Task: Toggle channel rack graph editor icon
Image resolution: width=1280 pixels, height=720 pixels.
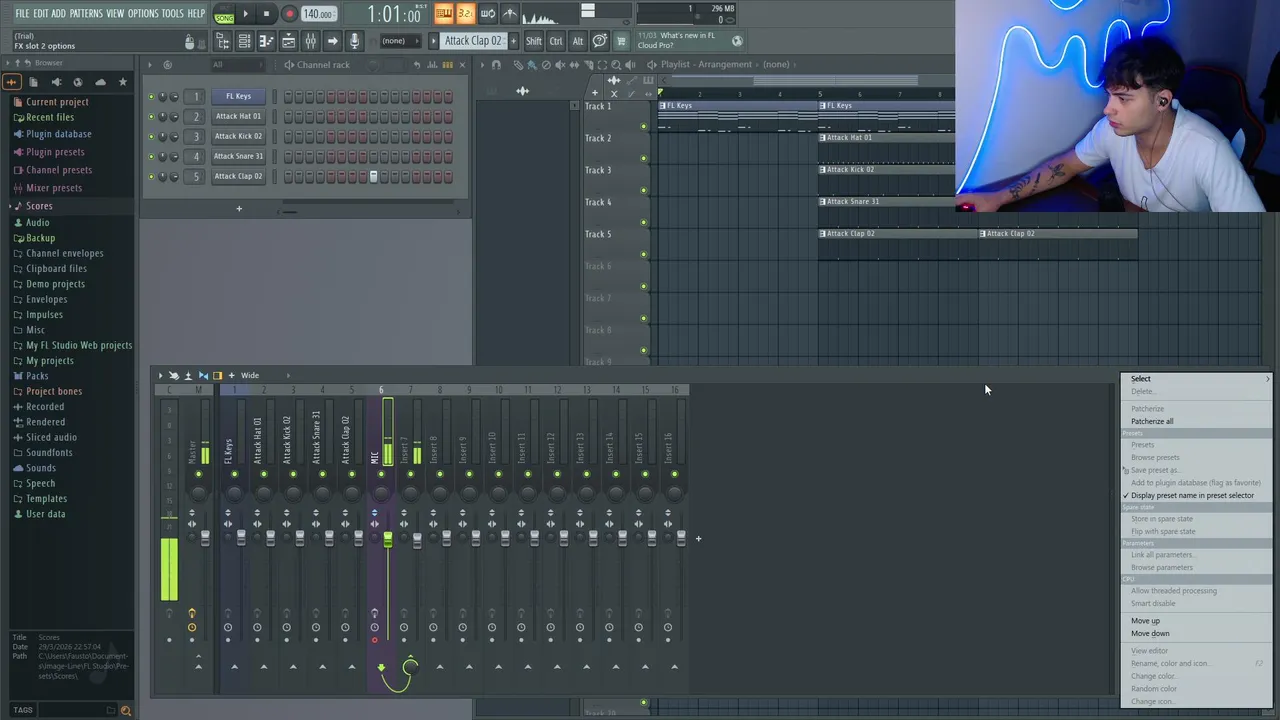Action: tap(432, 65)
